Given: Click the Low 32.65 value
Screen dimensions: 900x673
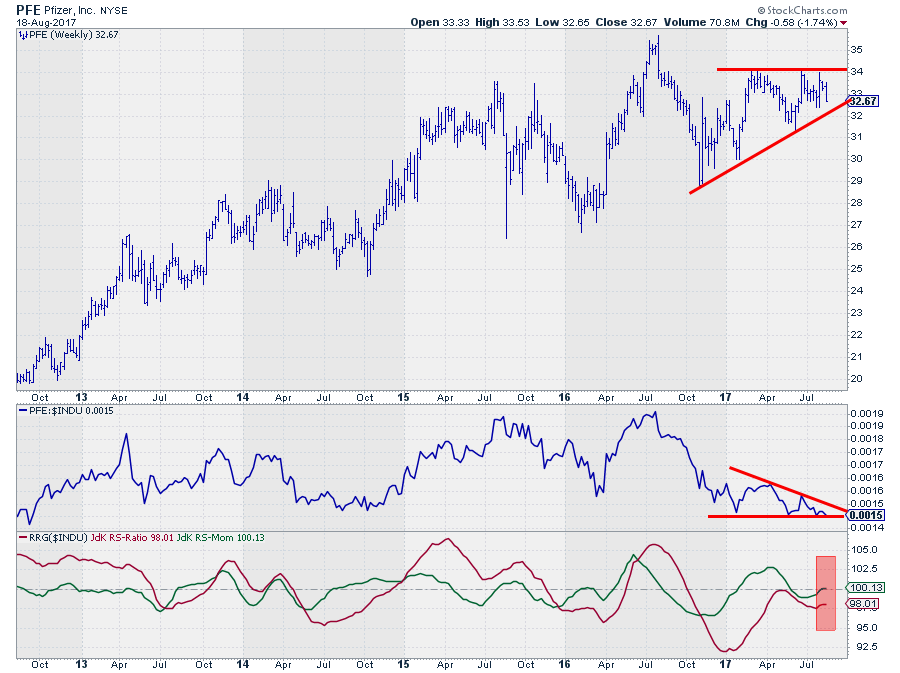Looking at the screenshot, I should pyautogui.click(x=562, y=22).
